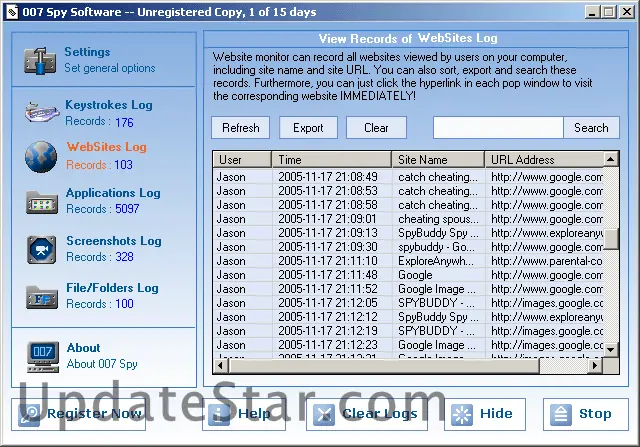Click the Search button
This screenshot has height=447, width=640.
[x=591, y=128]
